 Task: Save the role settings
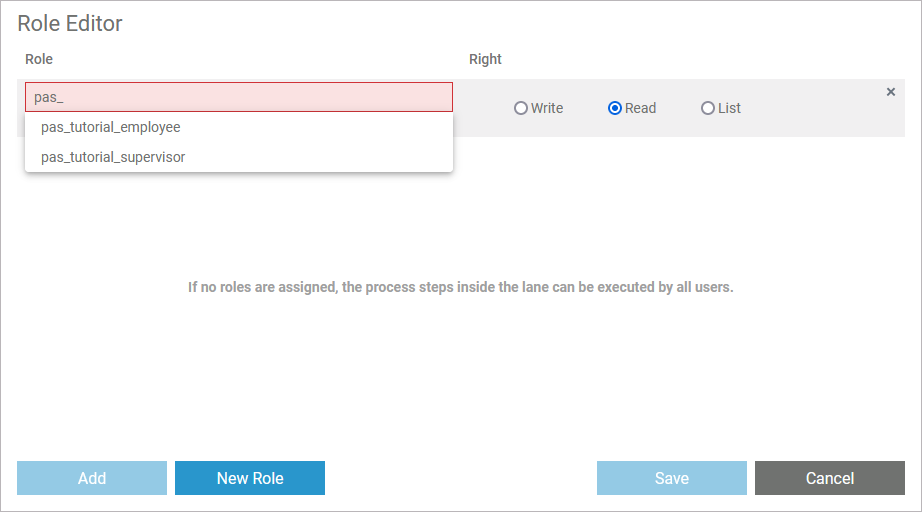pyautogui.click(x=672, y=478)
